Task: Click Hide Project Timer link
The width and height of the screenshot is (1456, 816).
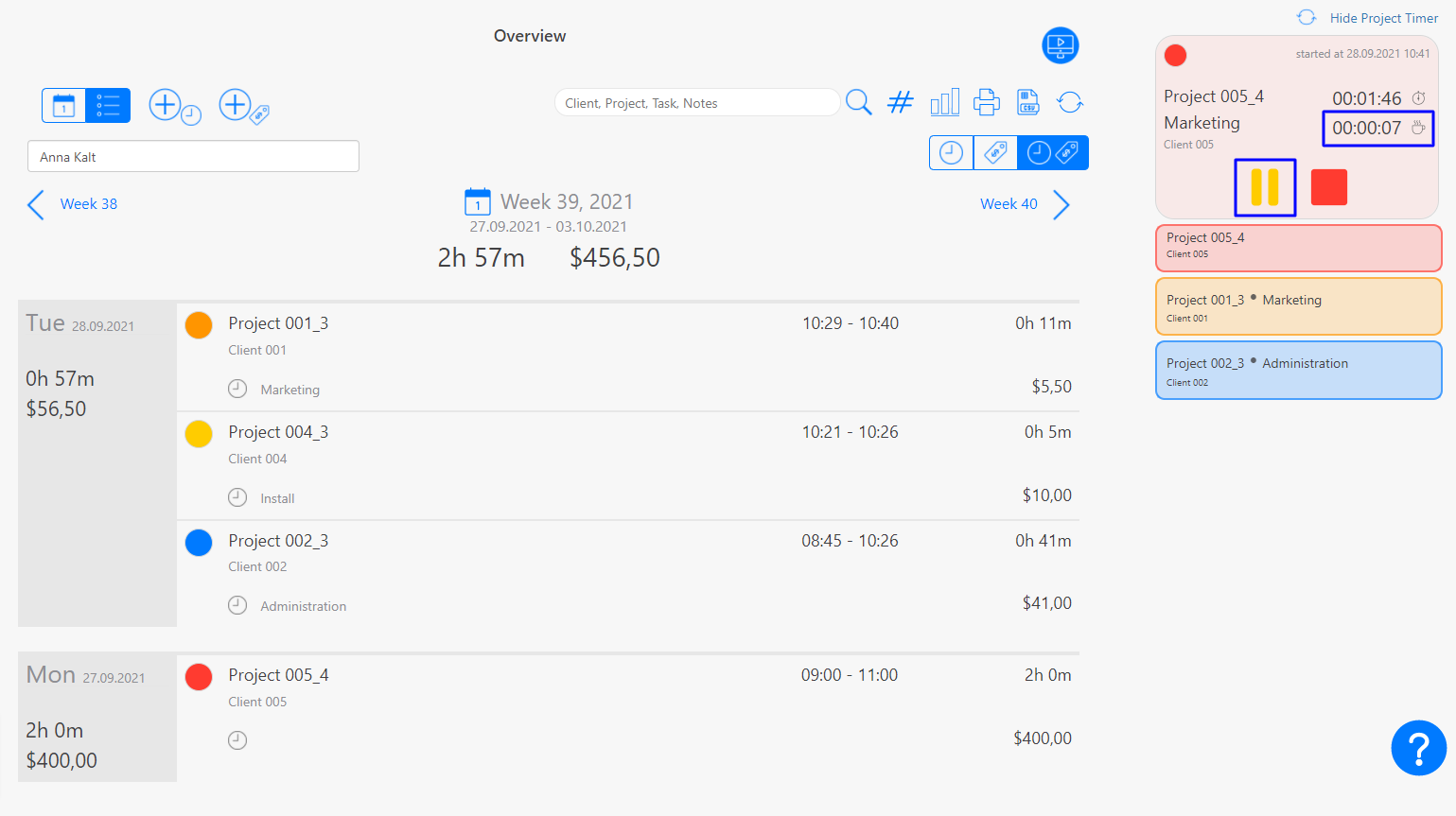Action: click(1383, 18)
